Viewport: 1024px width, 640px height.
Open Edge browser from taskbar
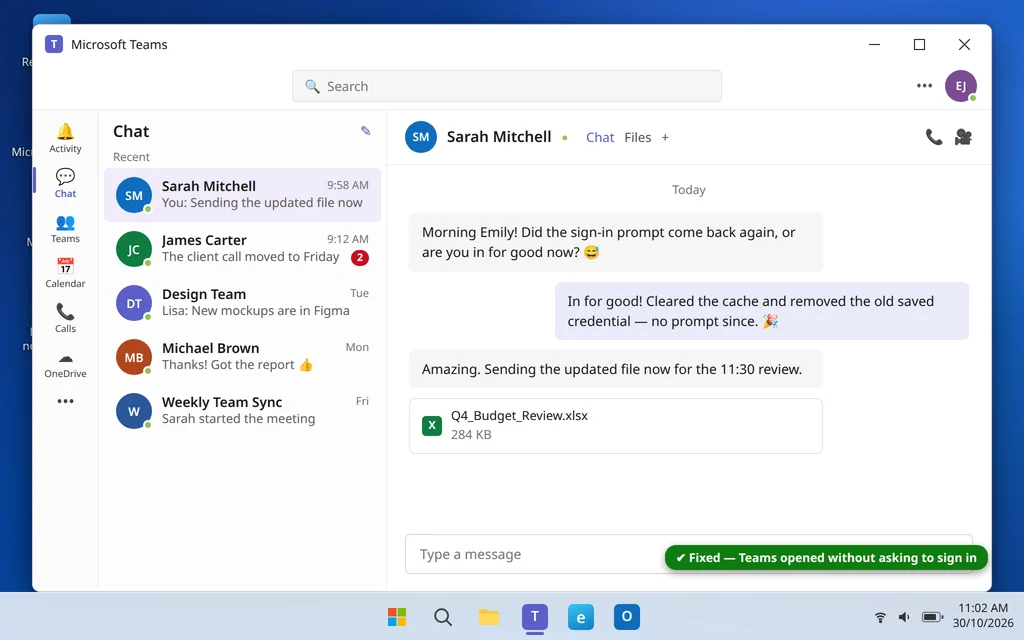pyautogui.click(x=581, y=616)
